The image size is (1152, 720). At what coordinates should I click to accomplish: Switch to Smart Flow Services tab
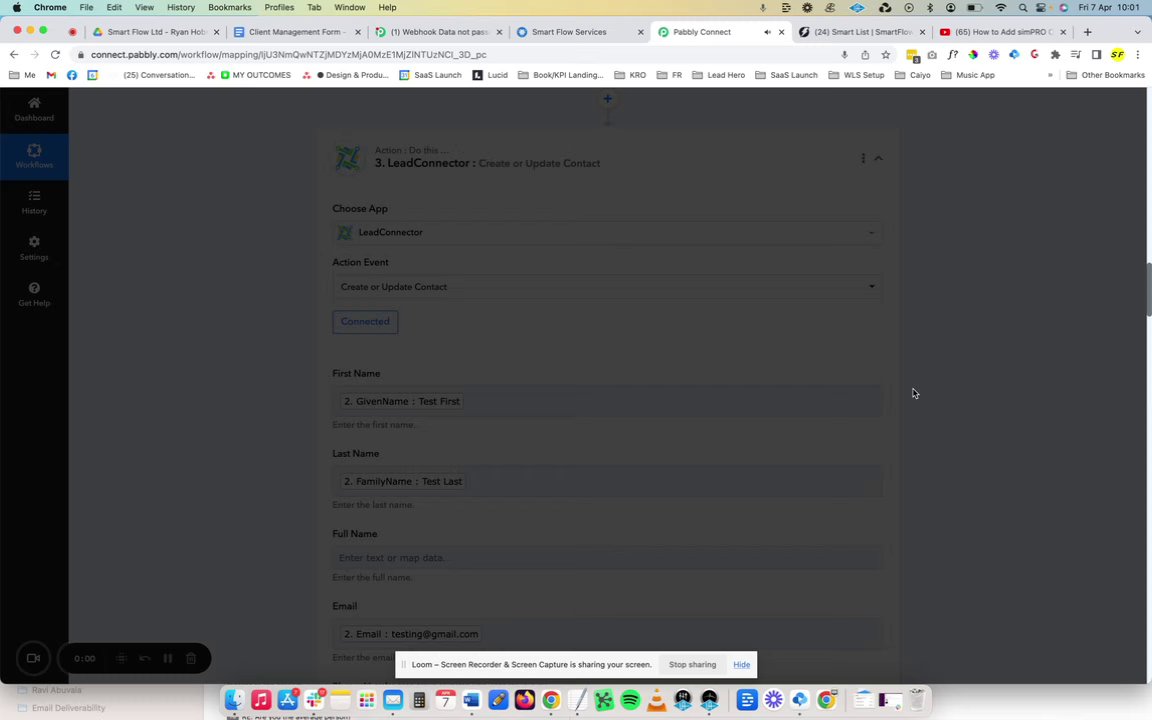[x=578, y=32]
